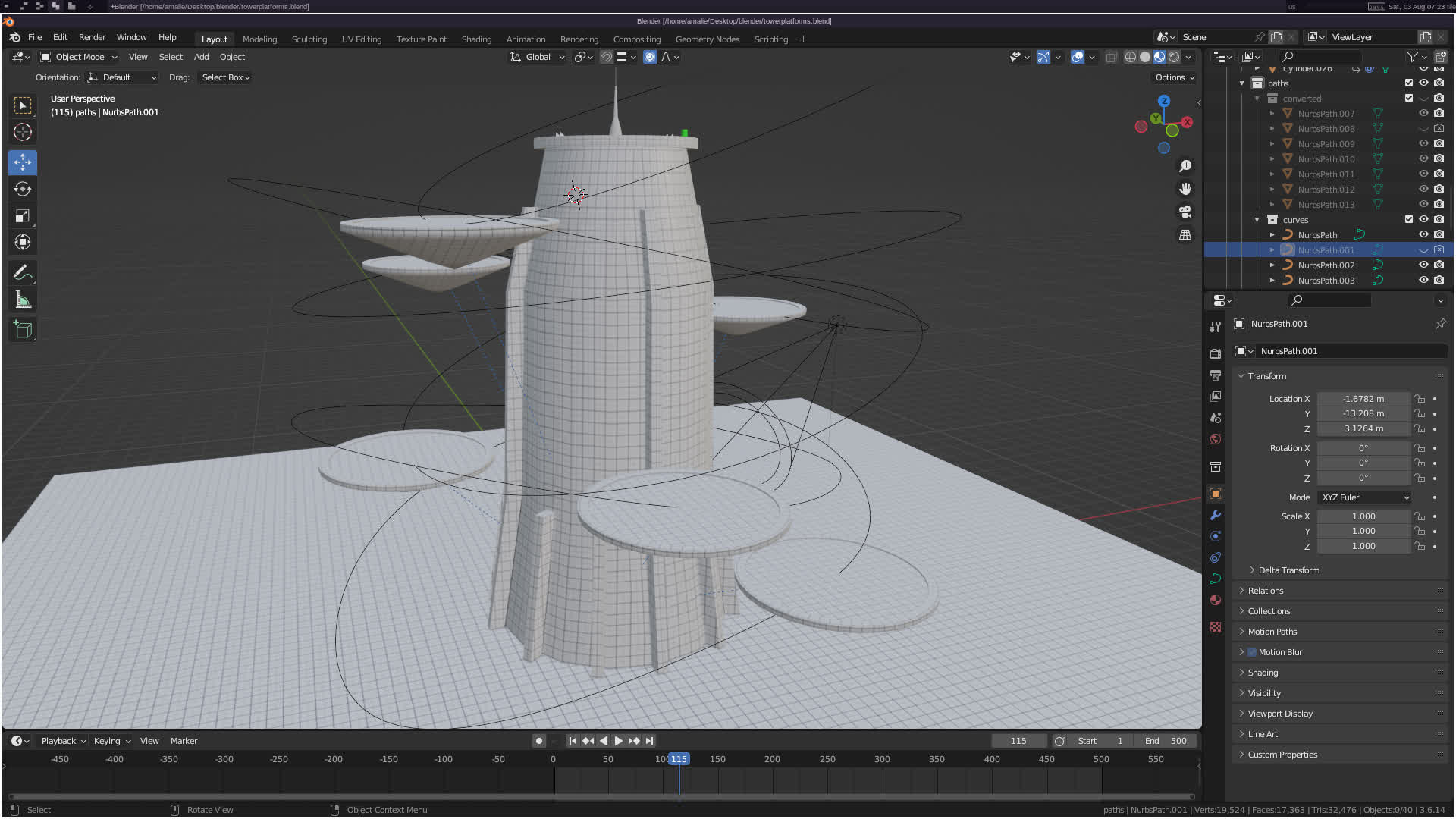Screen dimensions: 1456x819
Task: Uncheck the curves collection checkbox
Action: 1408,219
